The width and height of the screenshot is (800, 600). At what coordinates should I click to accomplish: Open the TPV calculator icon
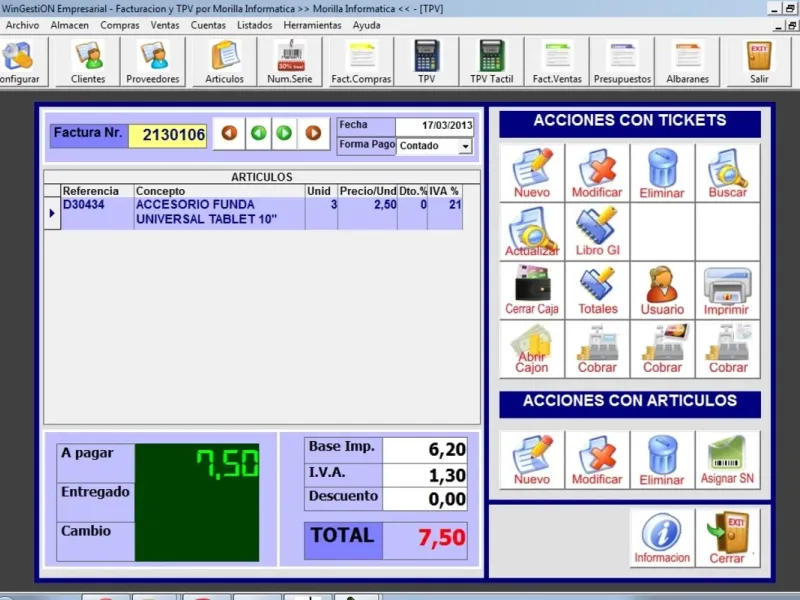[x=427, y=62]
